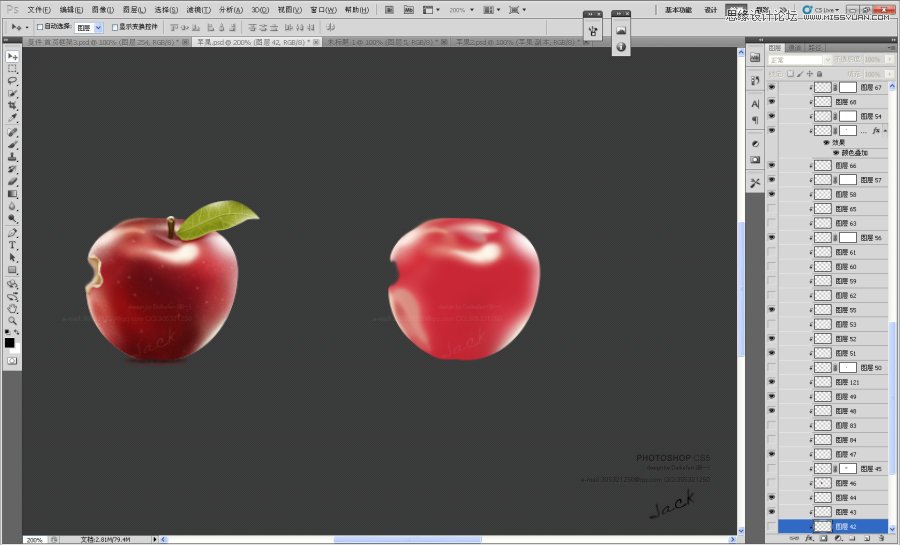This screenshot has height=545, width=900.
Task: Open the blend mode 正常 dropdown
Action: [800, 60]
